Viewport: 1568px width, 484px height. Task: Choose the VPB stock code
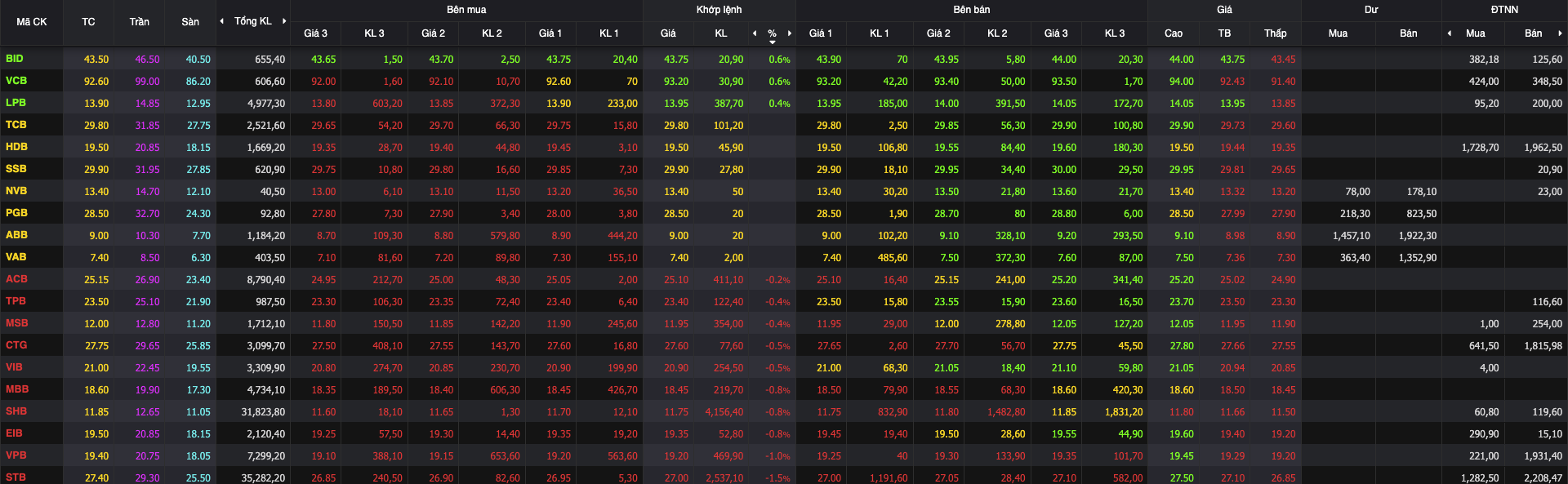pyautogui.click(x=16, y=455)
